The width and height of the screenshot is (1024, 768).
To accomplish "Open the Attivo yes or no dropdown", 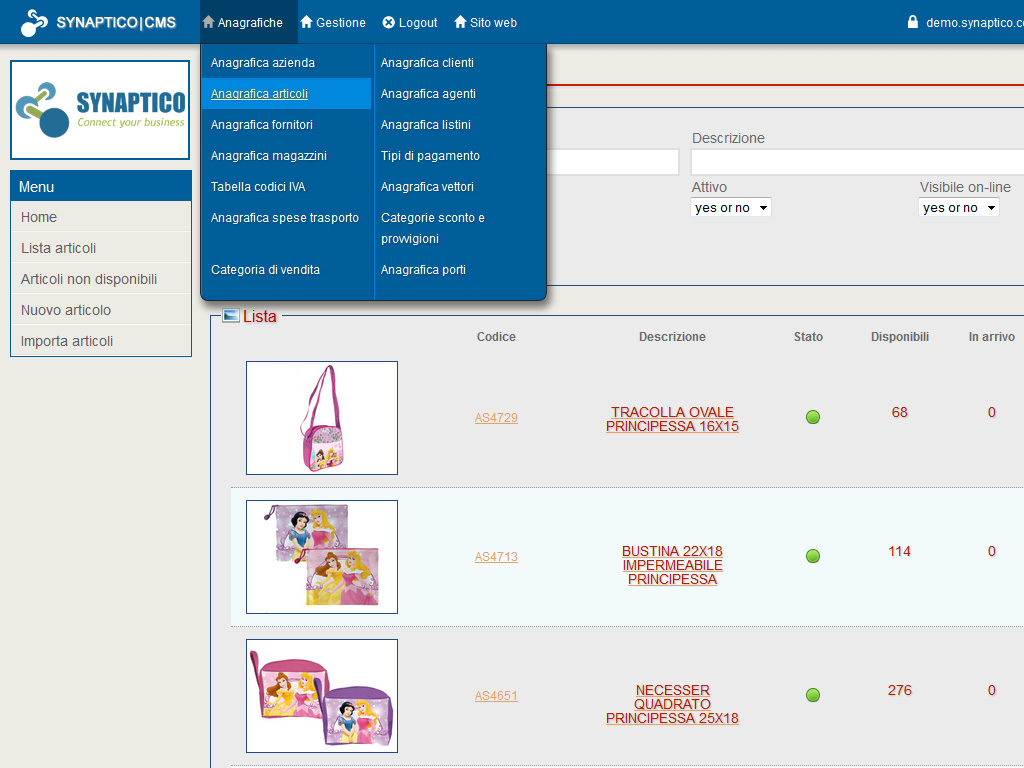I will [x=731, y=208].
